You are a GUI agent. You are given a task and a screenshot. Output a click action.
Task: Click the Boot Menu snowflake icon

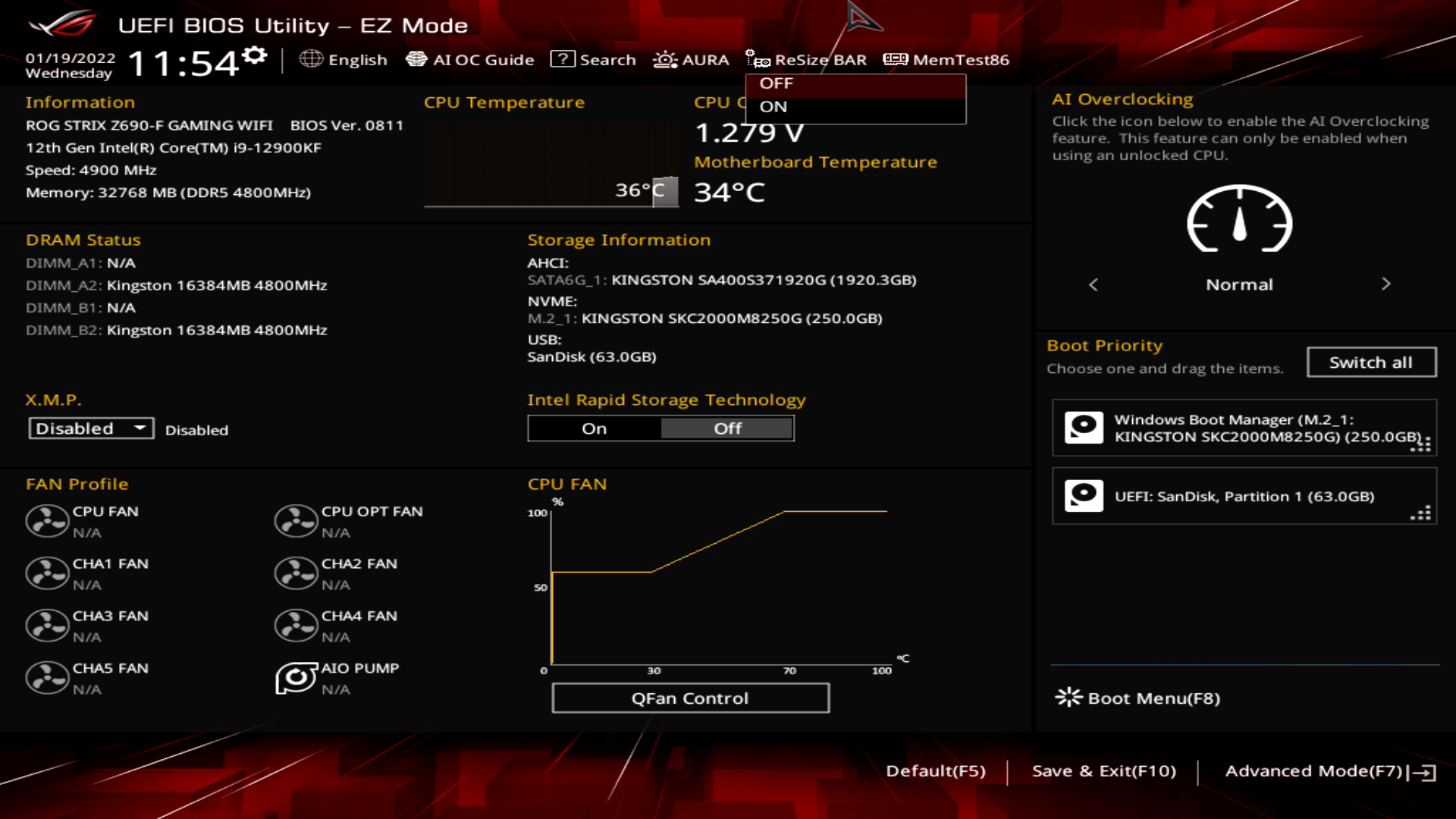coord(1068,698)
